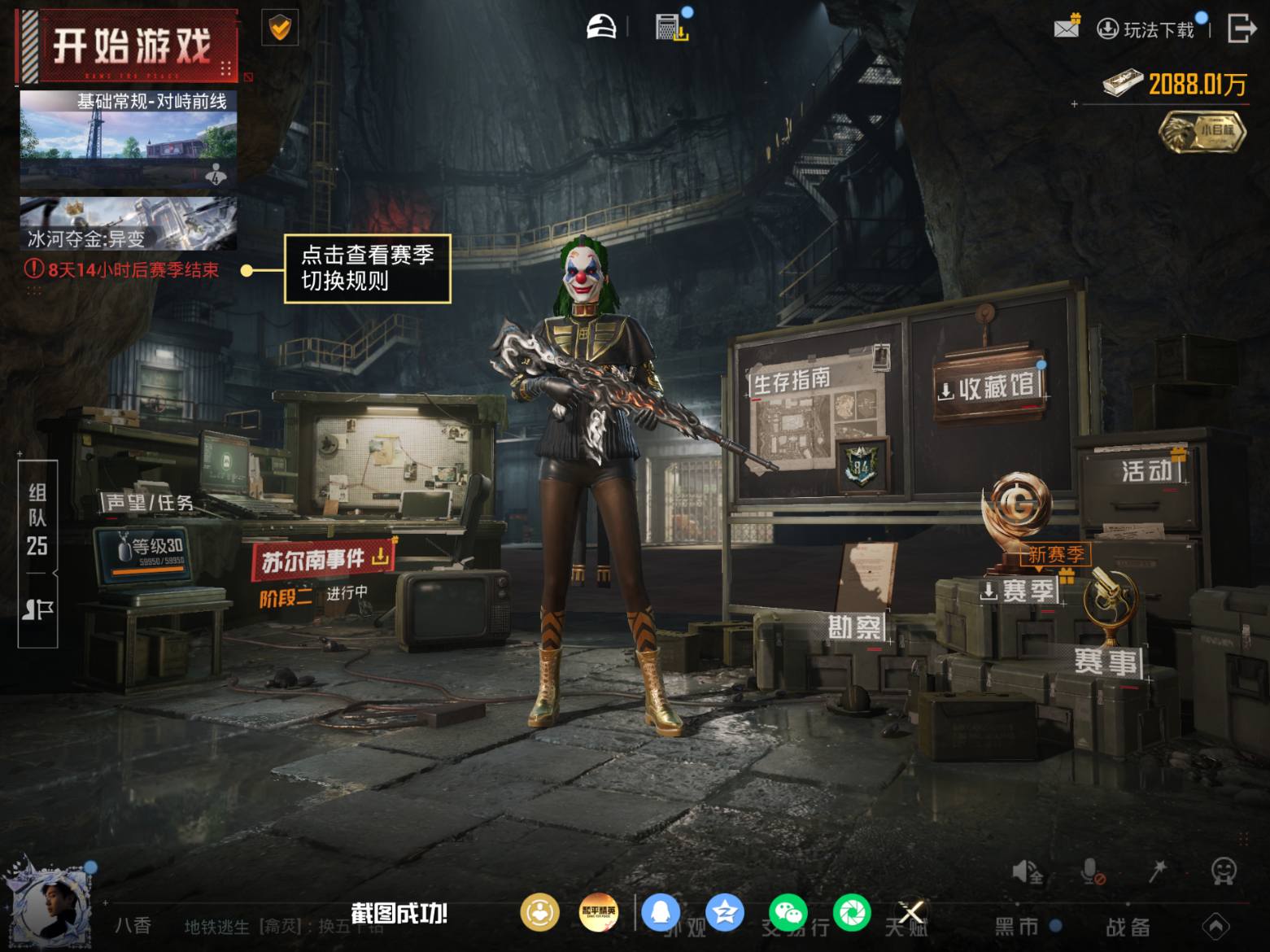1270x952 pixels.
Task: Open the 活动 events cabinet
Action: [x=1147, y=470]
